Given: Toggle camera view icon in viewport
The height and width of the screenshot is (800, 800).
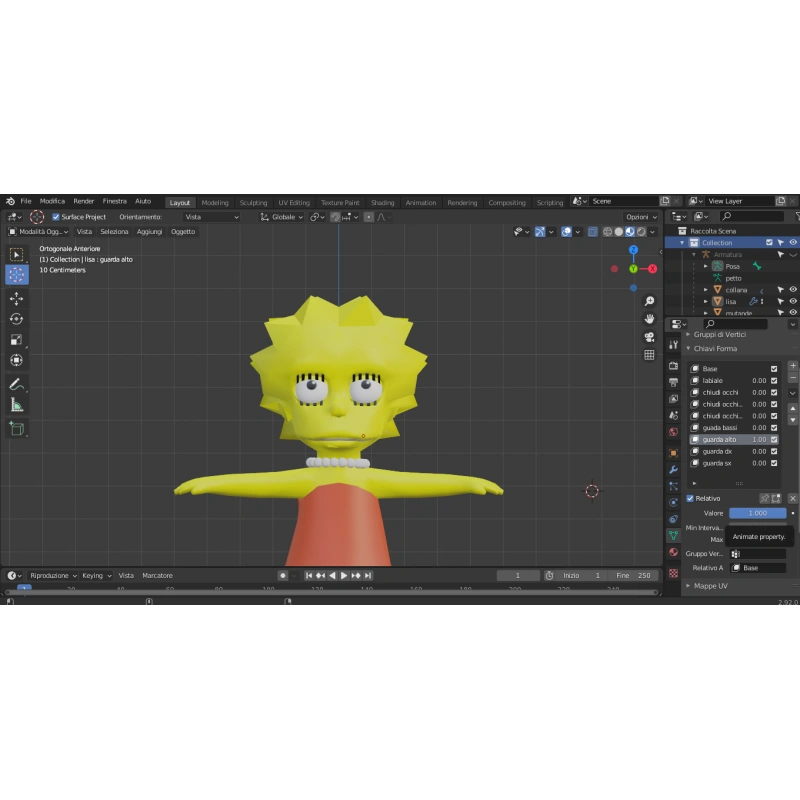Looking at the screenshot, I should pos(649,337).
